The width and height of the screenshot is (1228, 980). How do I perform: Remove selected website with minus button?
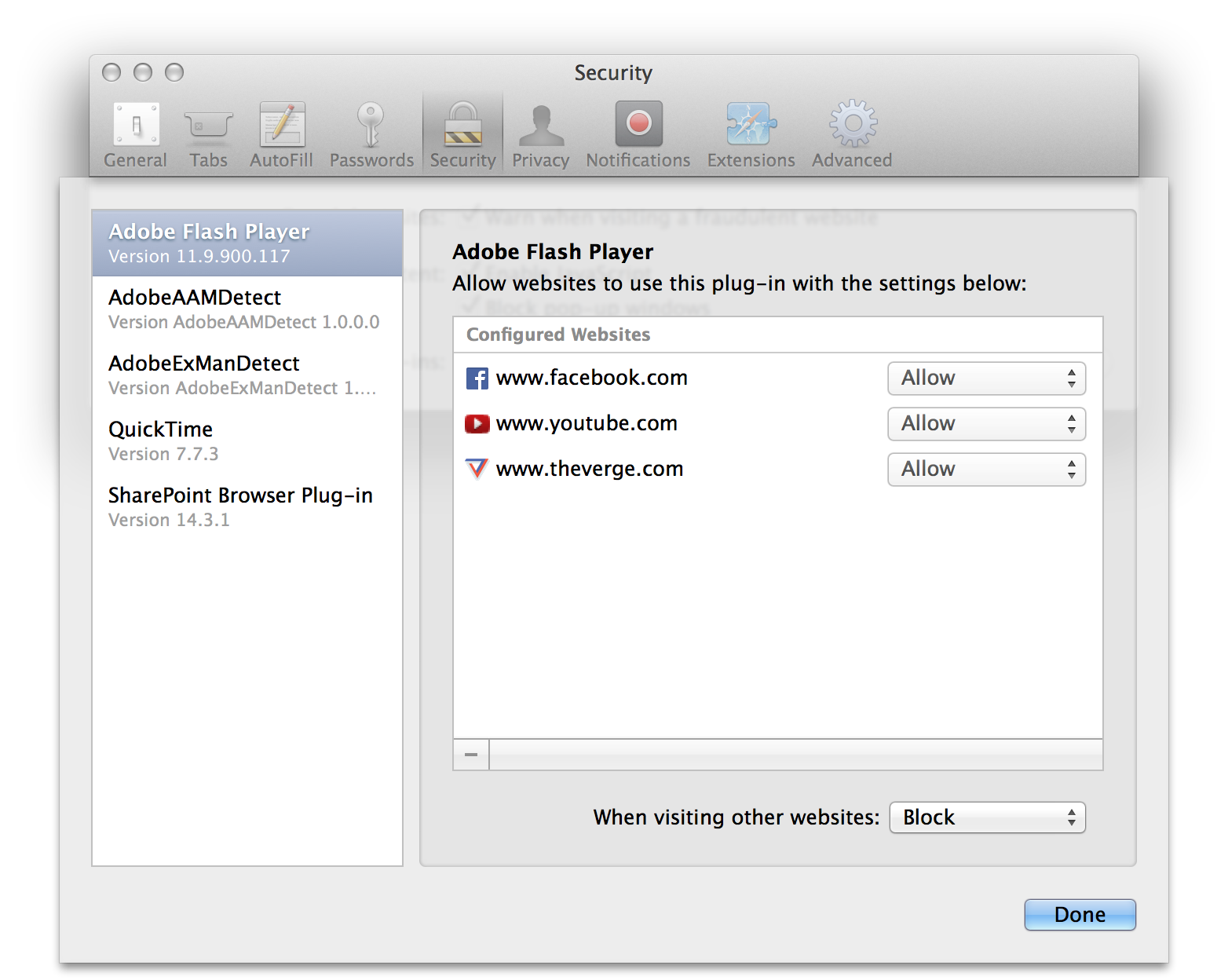pos(471,755)
